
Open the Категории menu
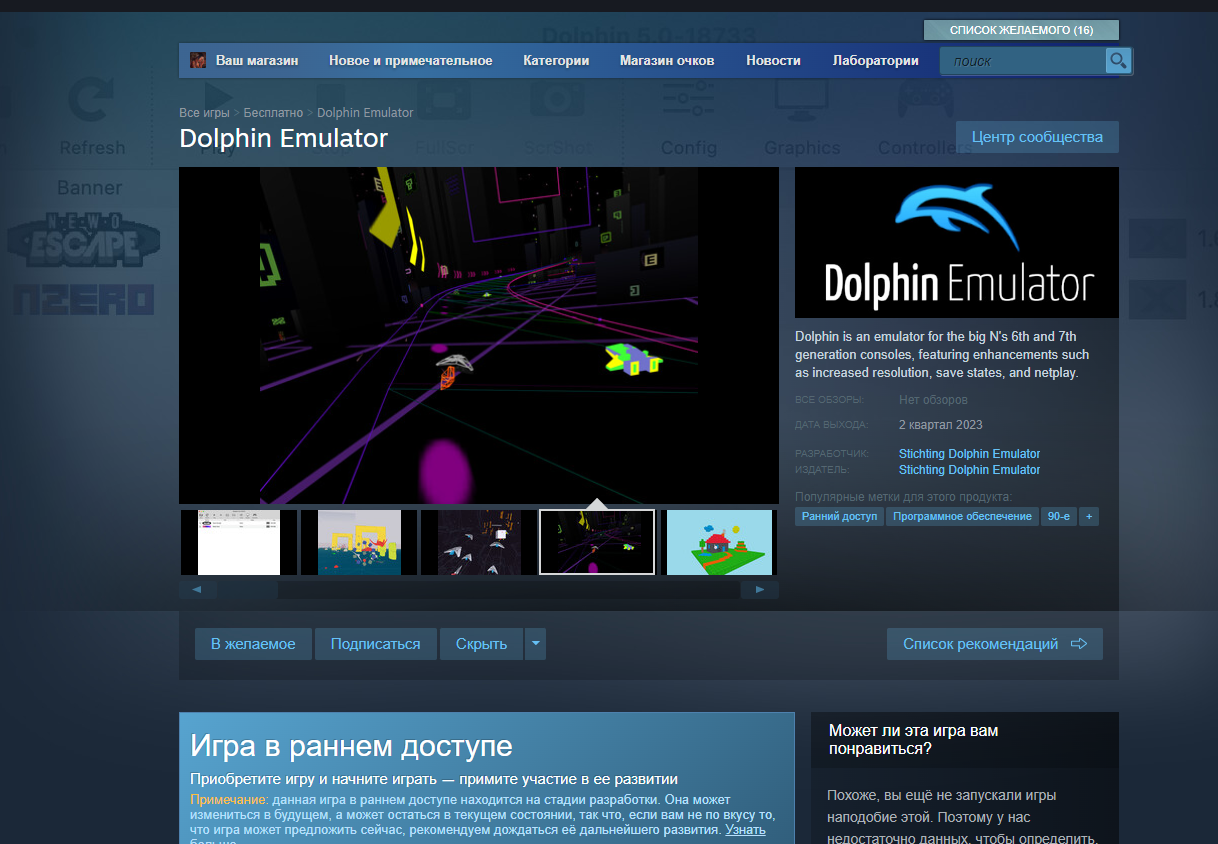556,60
